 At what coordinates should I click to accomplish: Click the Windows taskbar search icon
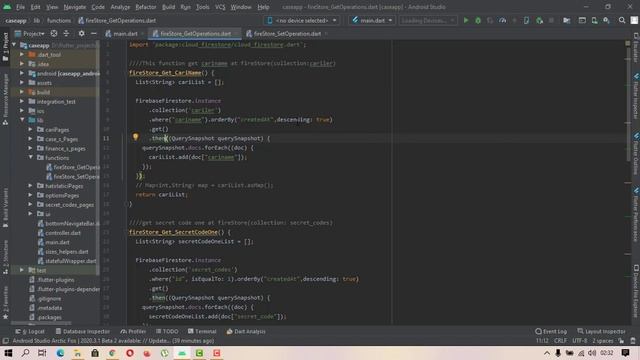tap(25, 353)
